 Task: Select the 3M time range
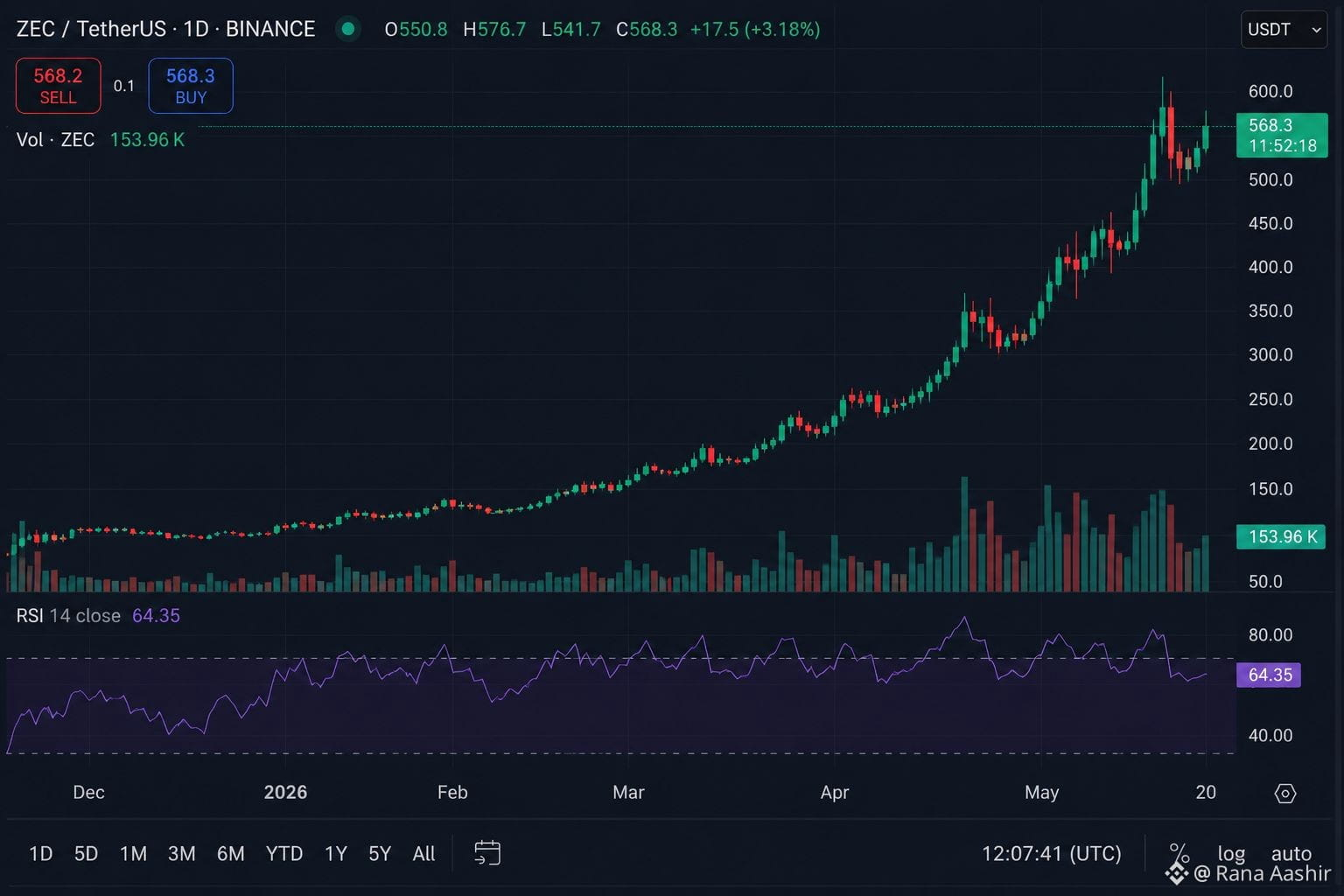pos(181,853)
